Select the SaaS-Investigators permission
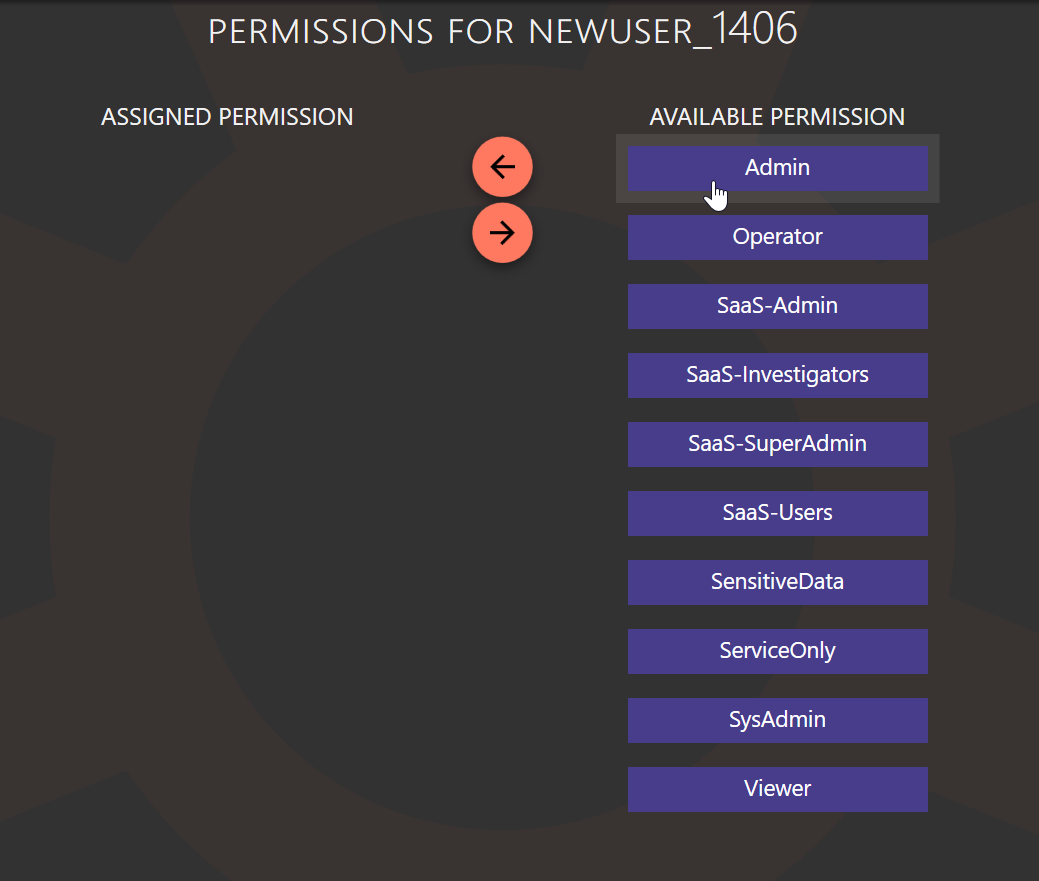This screenshot has width=1039, height=881. tap(777, 375)
